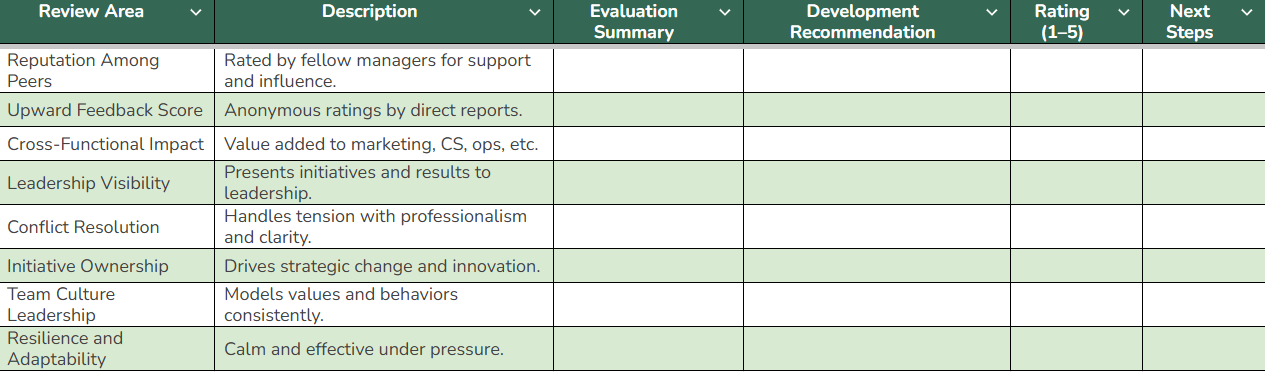Open the Review Area filter dropdown

(195, 13)
